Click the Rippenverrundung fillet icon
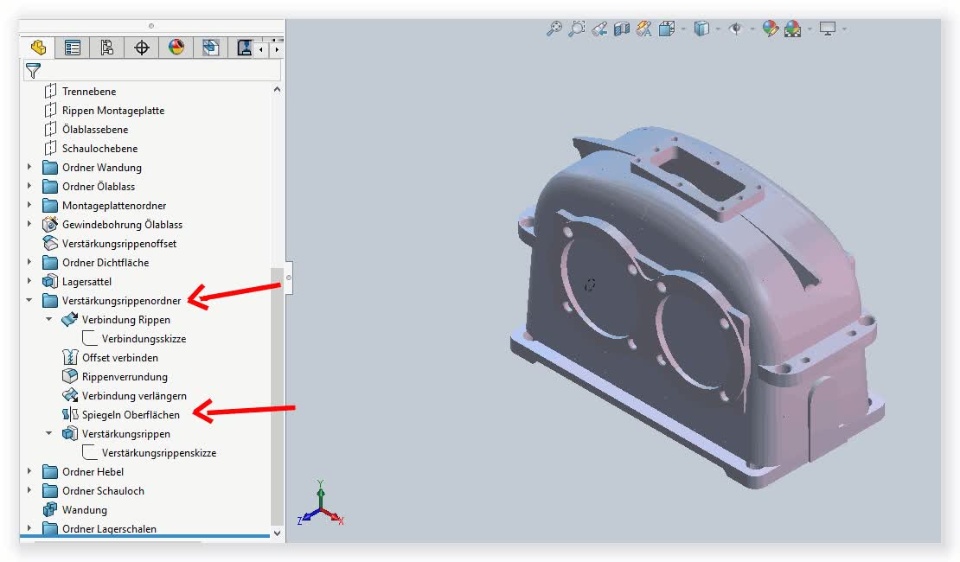Screen dimensions: 960x562 tap(70, 376)
